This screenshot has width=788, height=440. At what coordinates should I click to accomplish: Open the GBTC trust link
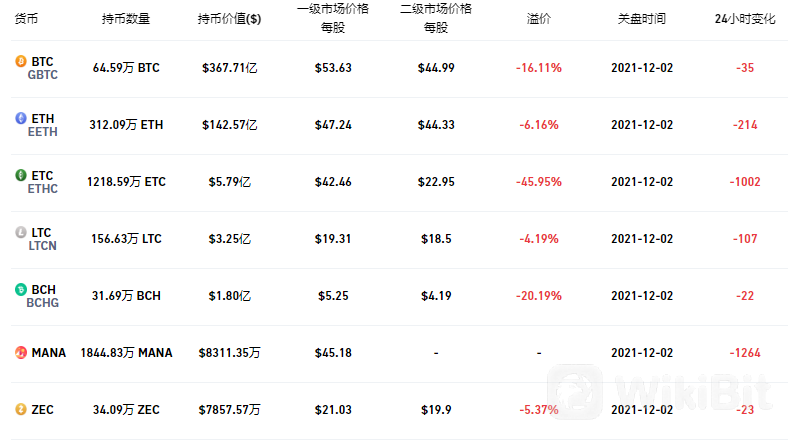[x=43, y=75]
